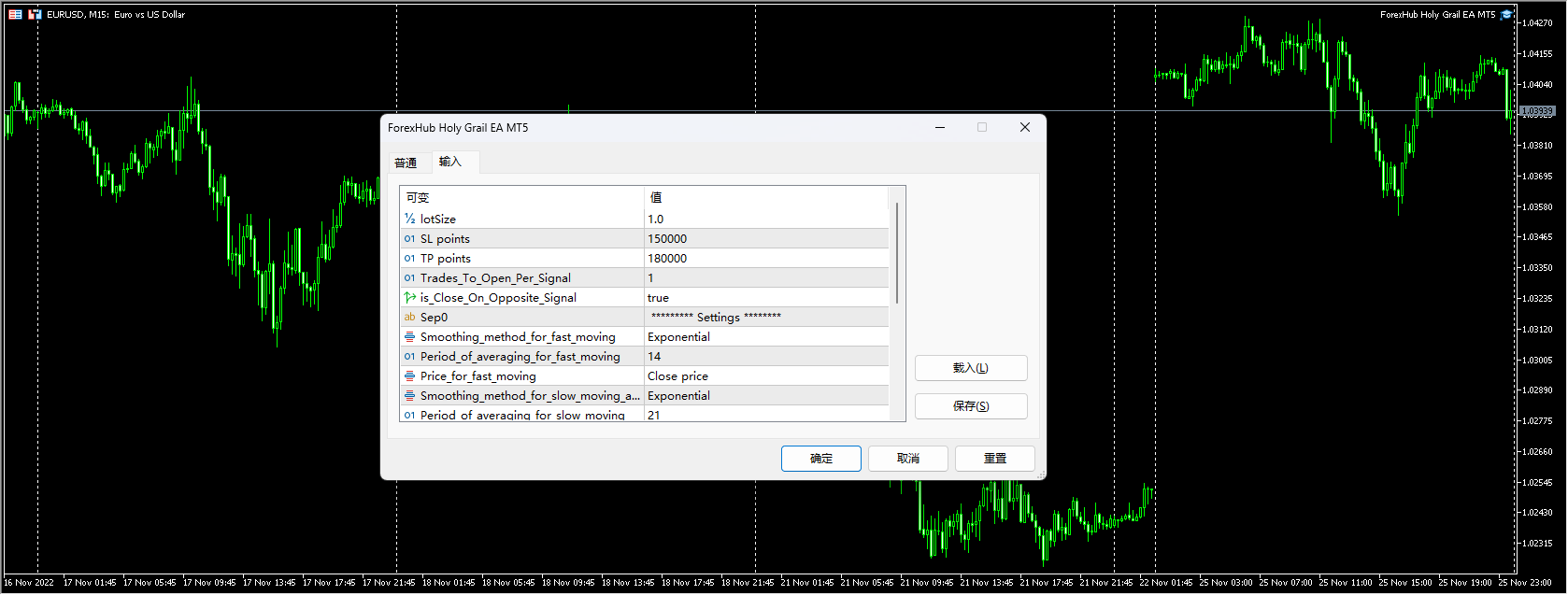Edit Period_of_averaging_for_fast_moving value 14
1568x595 pixels.
tap(766, 356)
